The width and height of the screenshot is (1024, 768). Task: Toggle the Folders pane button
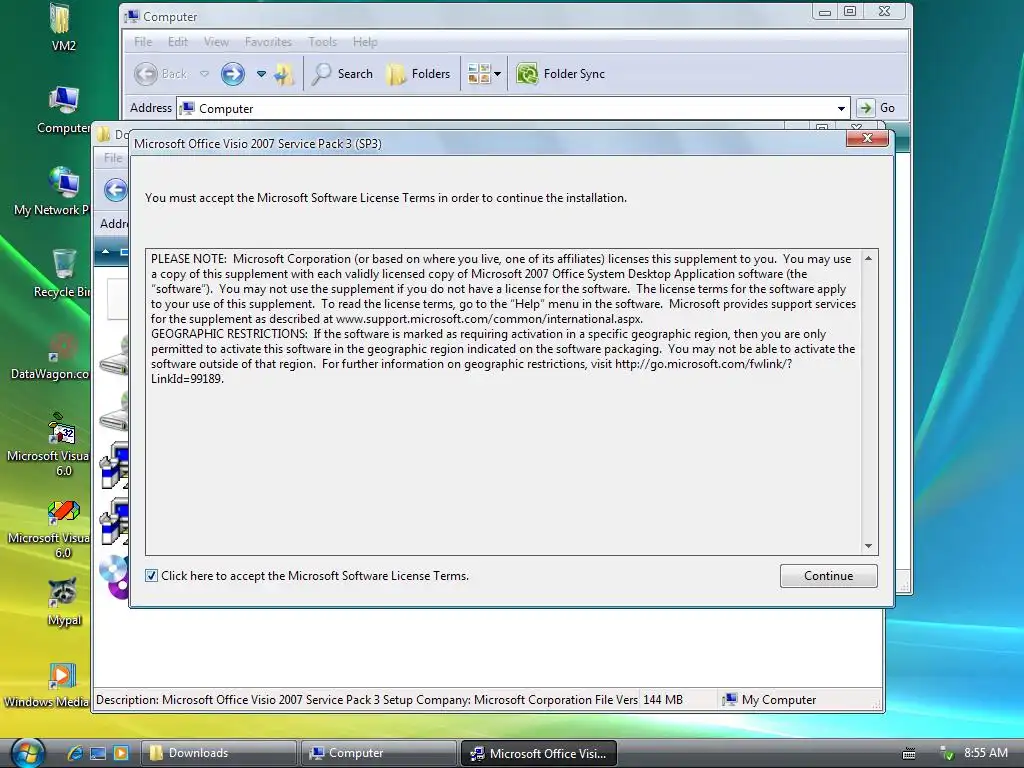click(419, 74)
